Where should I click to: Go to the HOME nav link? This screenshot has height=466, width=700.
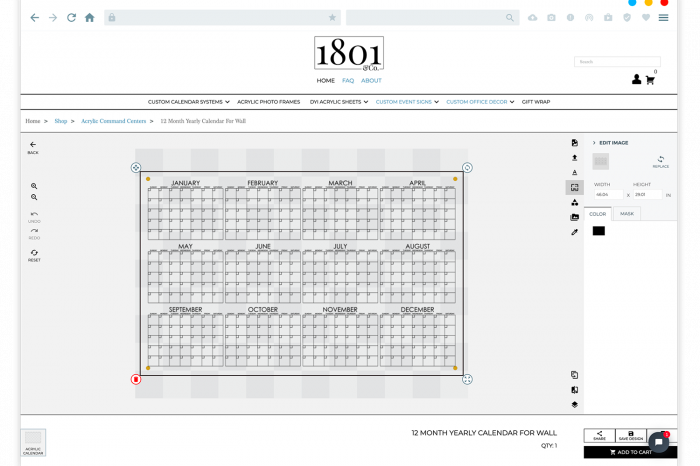point(325,81)
